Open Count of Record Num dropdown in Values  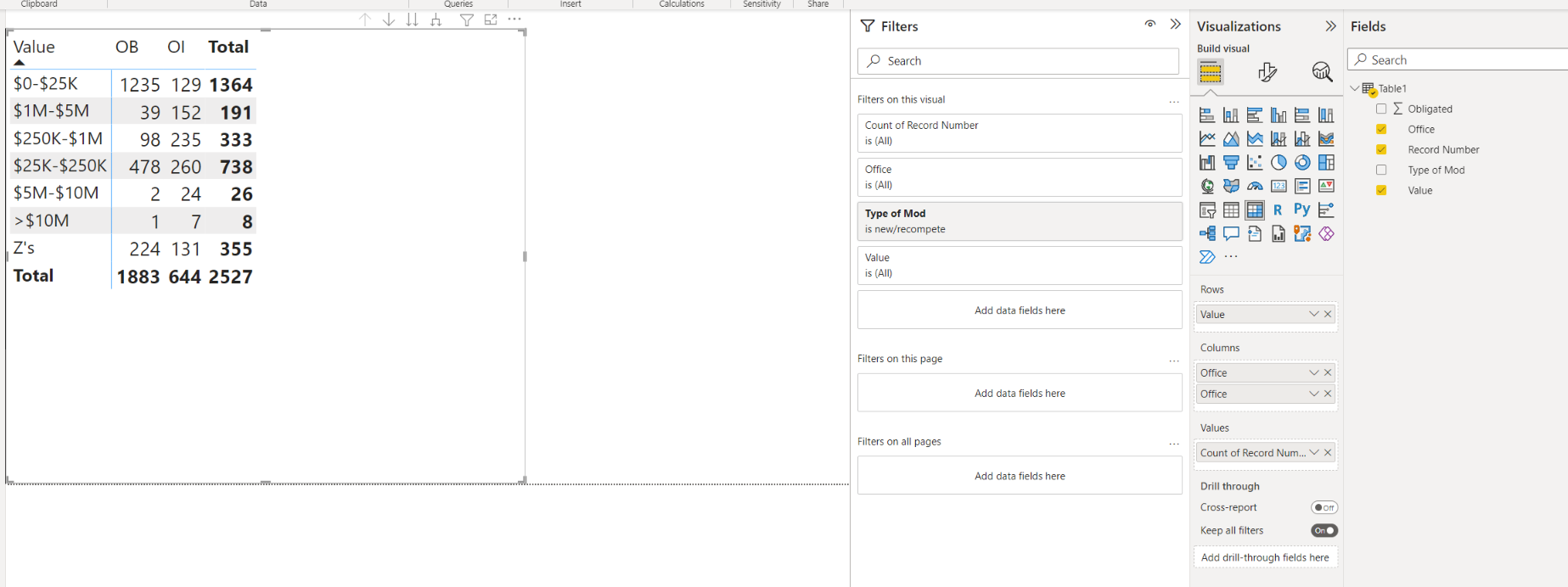point(1313,453)
